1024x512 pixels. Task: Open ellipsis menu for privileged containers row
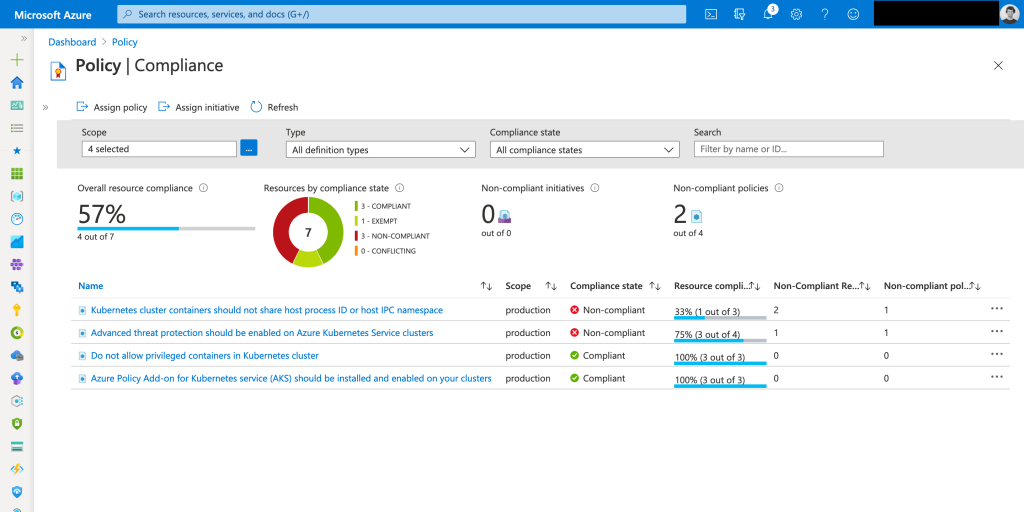pos(997,355)
